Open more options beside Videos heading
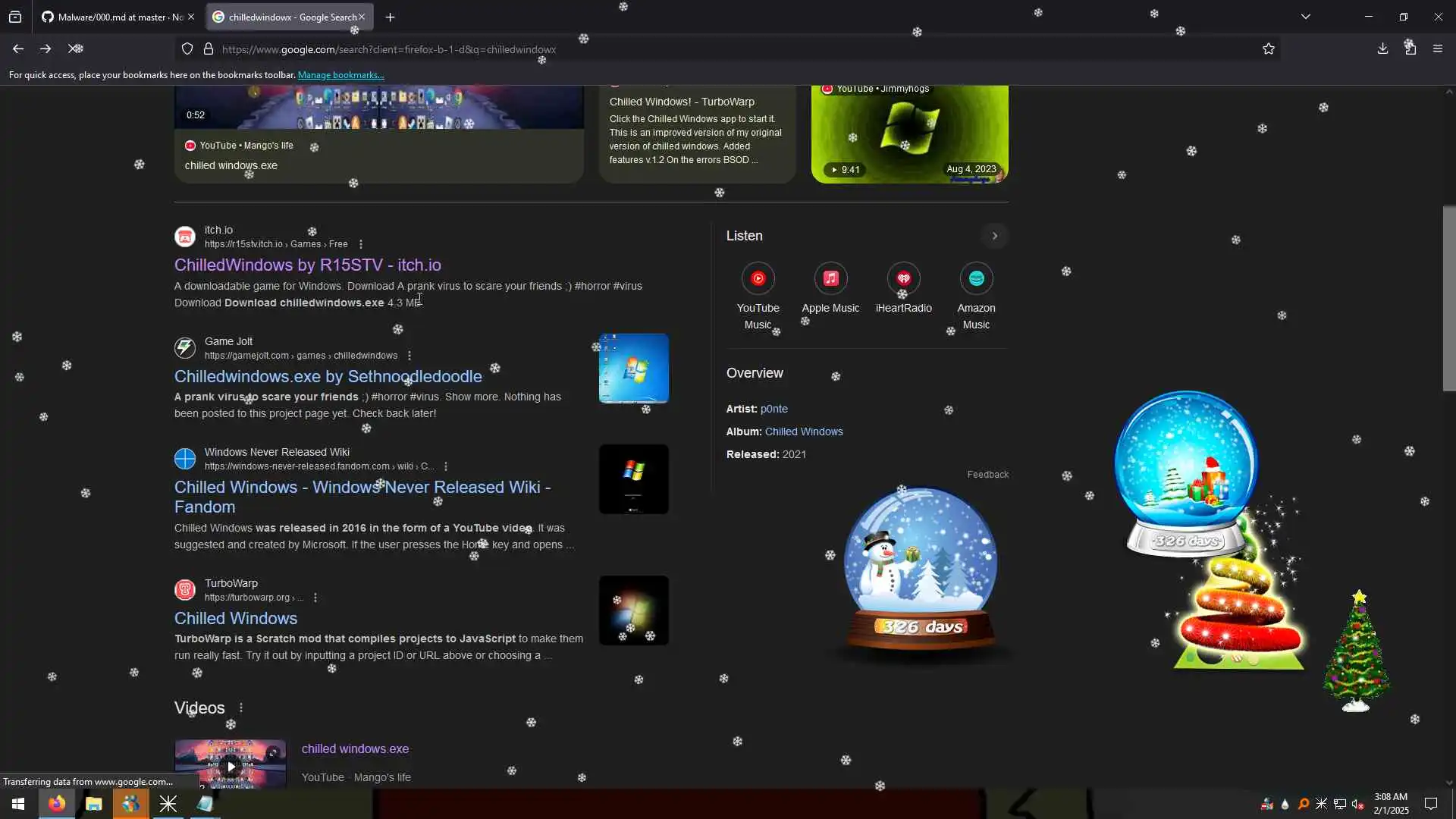Screen dimensions: 1456x819 [x=241, y=708]
